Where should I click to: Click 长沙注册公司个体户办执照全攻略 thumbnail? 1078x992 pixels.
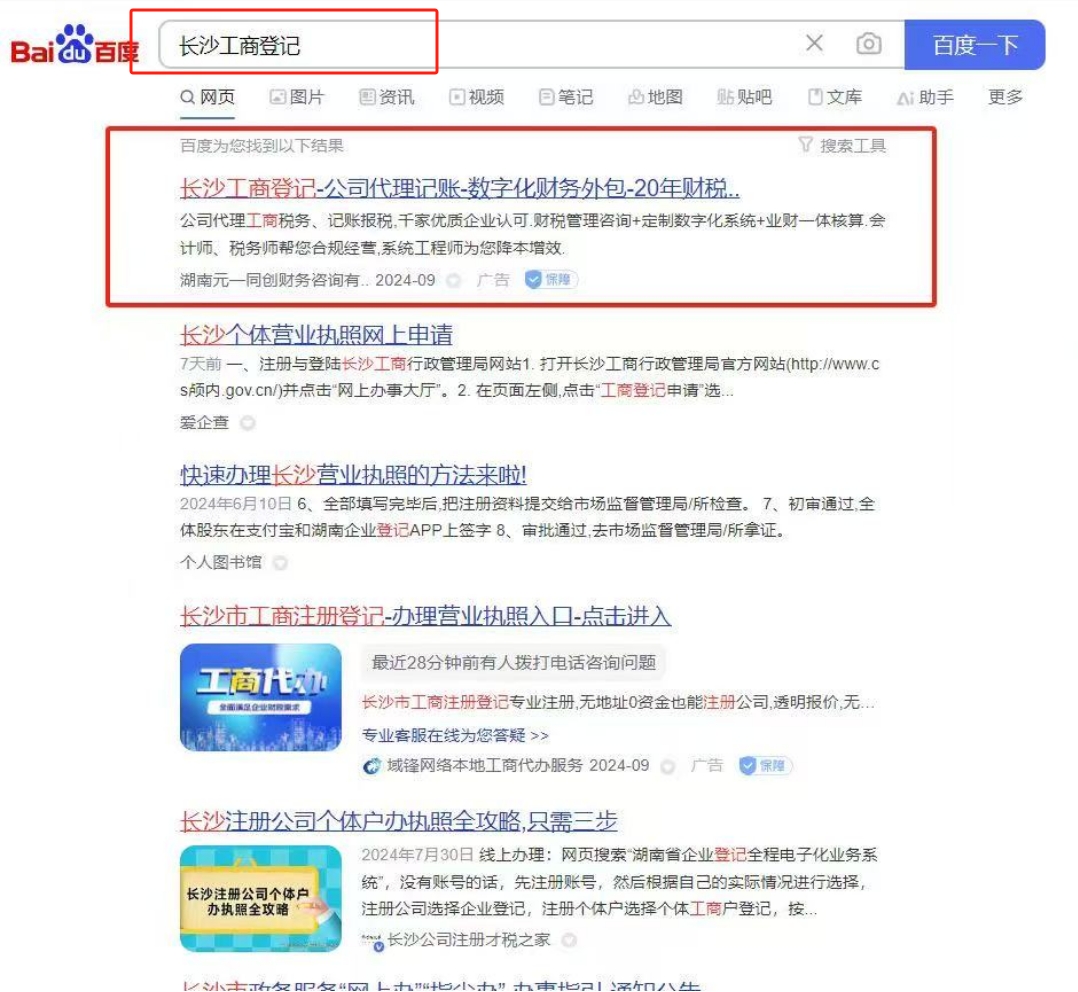(261, 899)
